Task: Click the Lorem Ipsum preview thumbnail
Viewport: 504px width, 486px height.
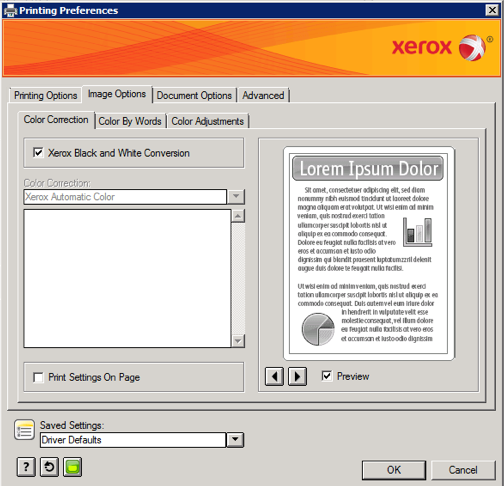Action: pos(369,253)
